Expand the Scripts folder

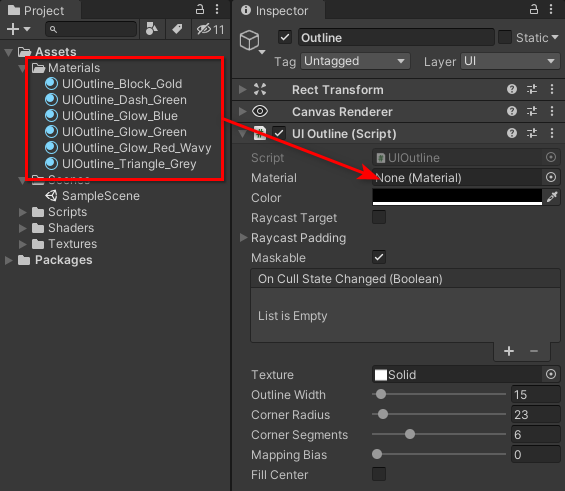pos(23,212)
